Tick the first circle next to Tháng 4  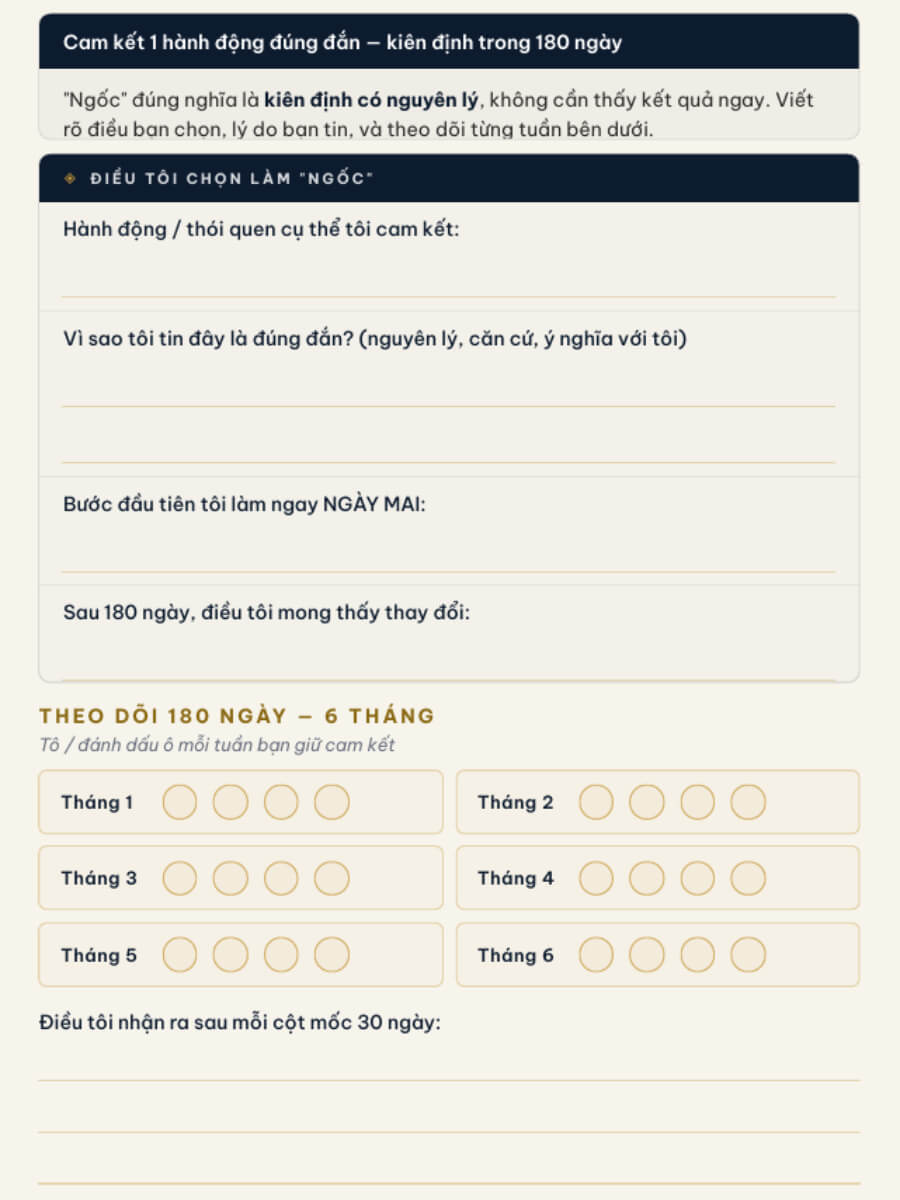coord(596,878)
